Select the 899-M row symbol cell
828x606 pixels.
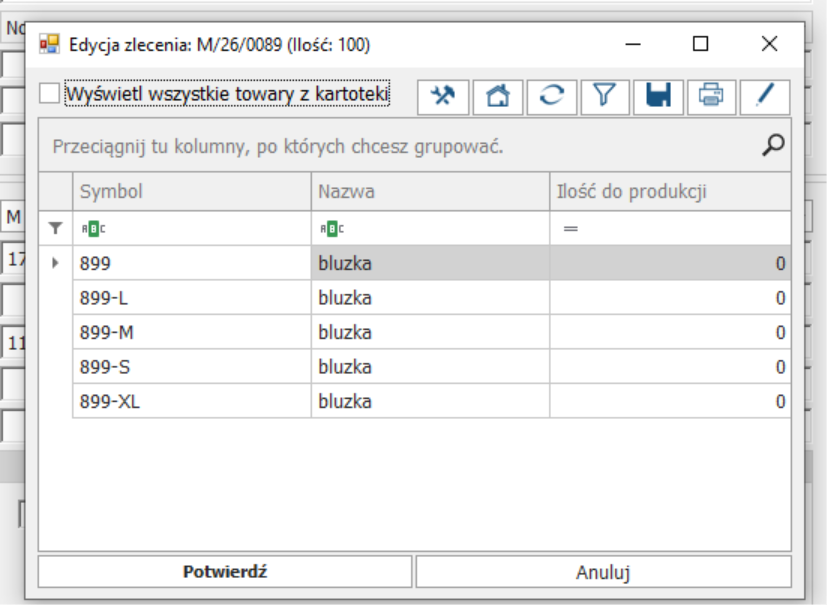(x=191, y=332)
